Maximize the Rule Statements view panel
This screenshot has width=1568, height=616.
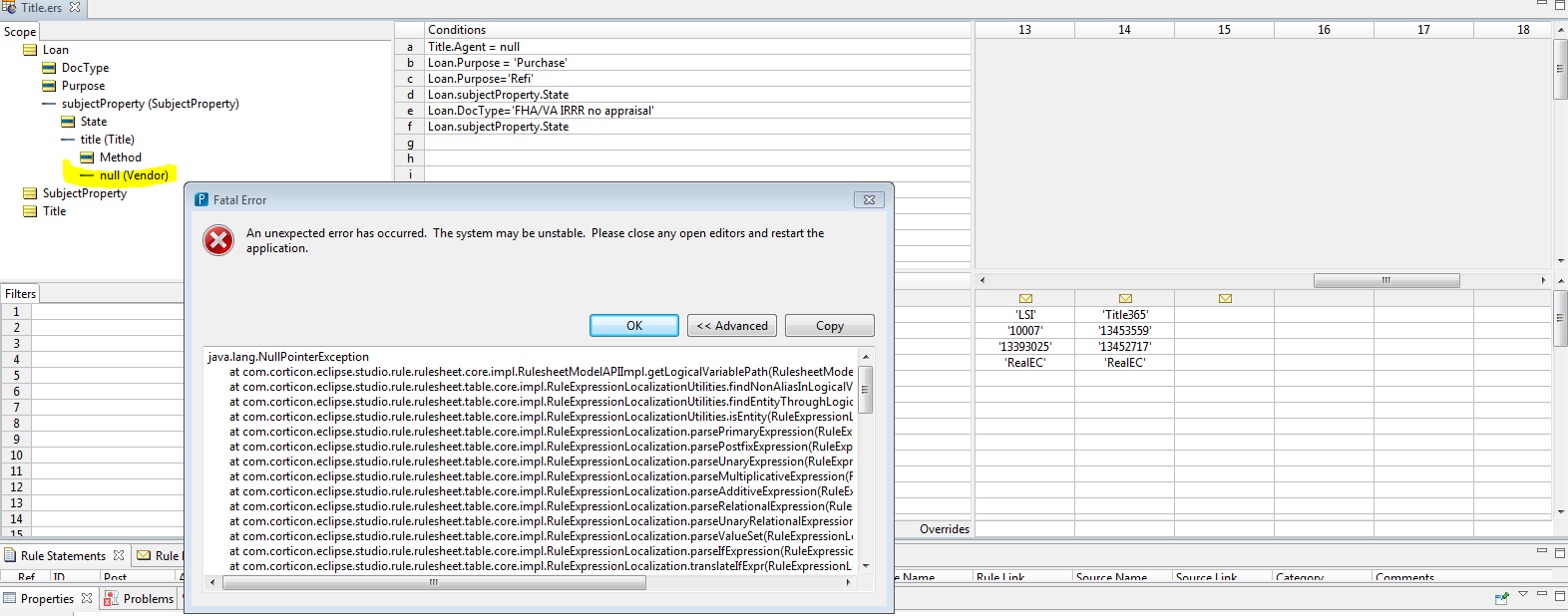click(1560, 552)
